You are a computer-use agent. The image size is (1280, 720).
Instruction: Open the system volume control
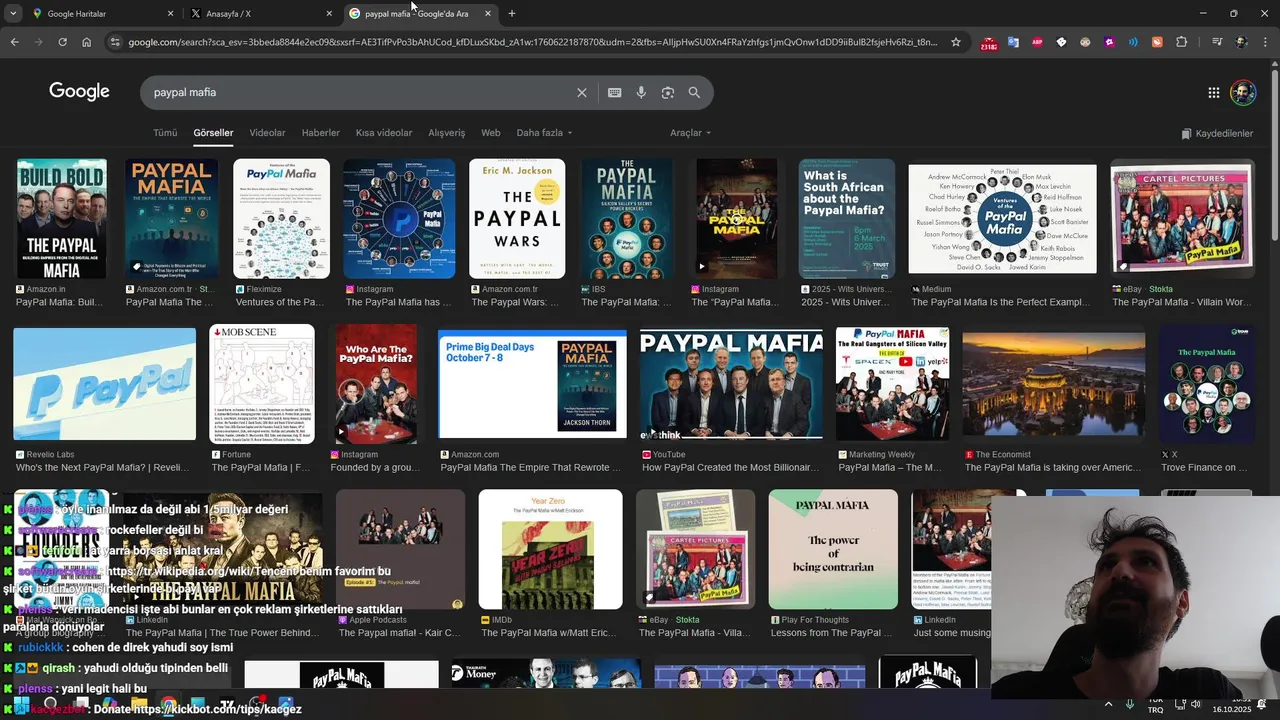1196,704
